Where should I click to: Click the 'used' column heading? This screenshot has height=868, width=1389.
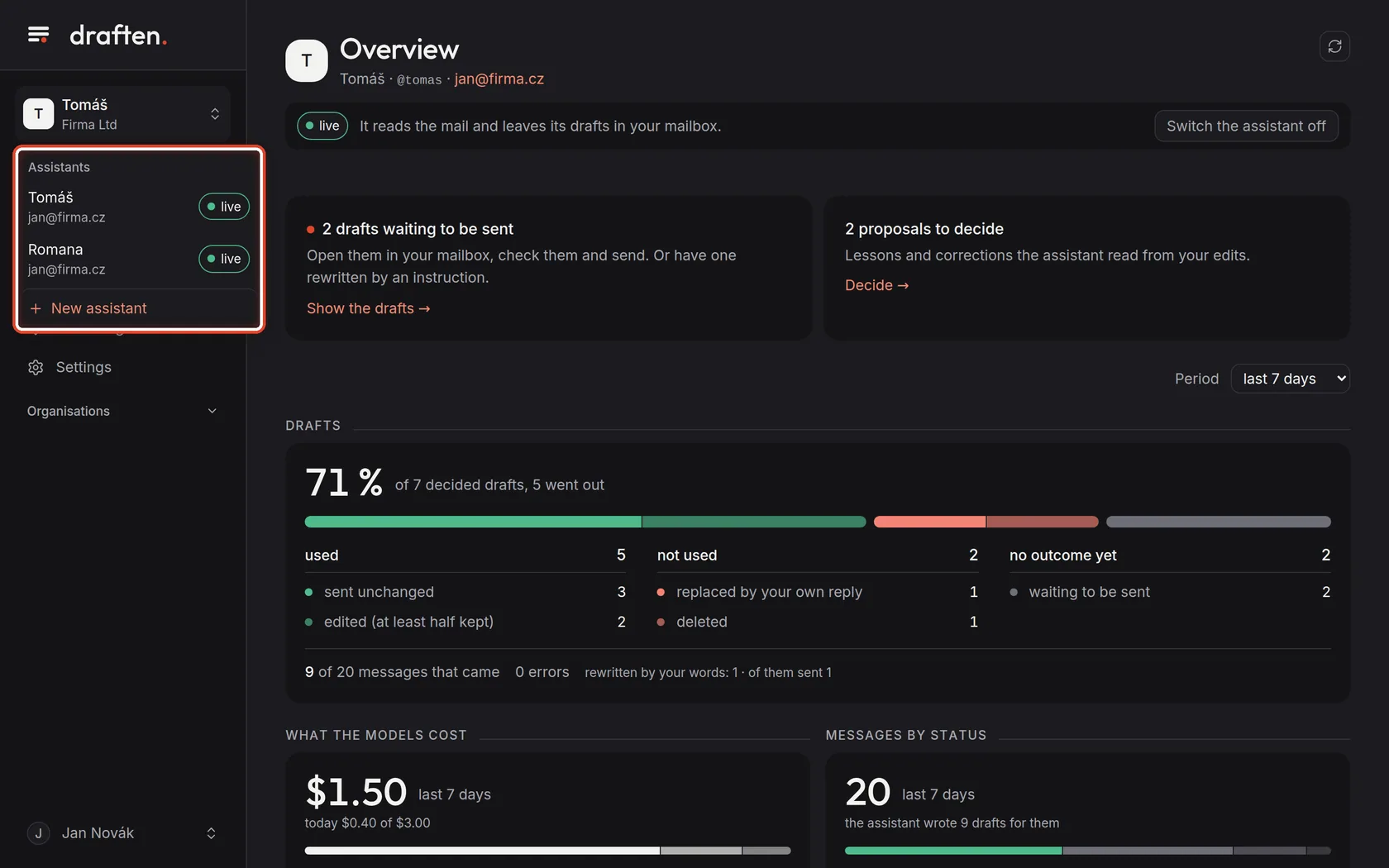pos(322,556)
